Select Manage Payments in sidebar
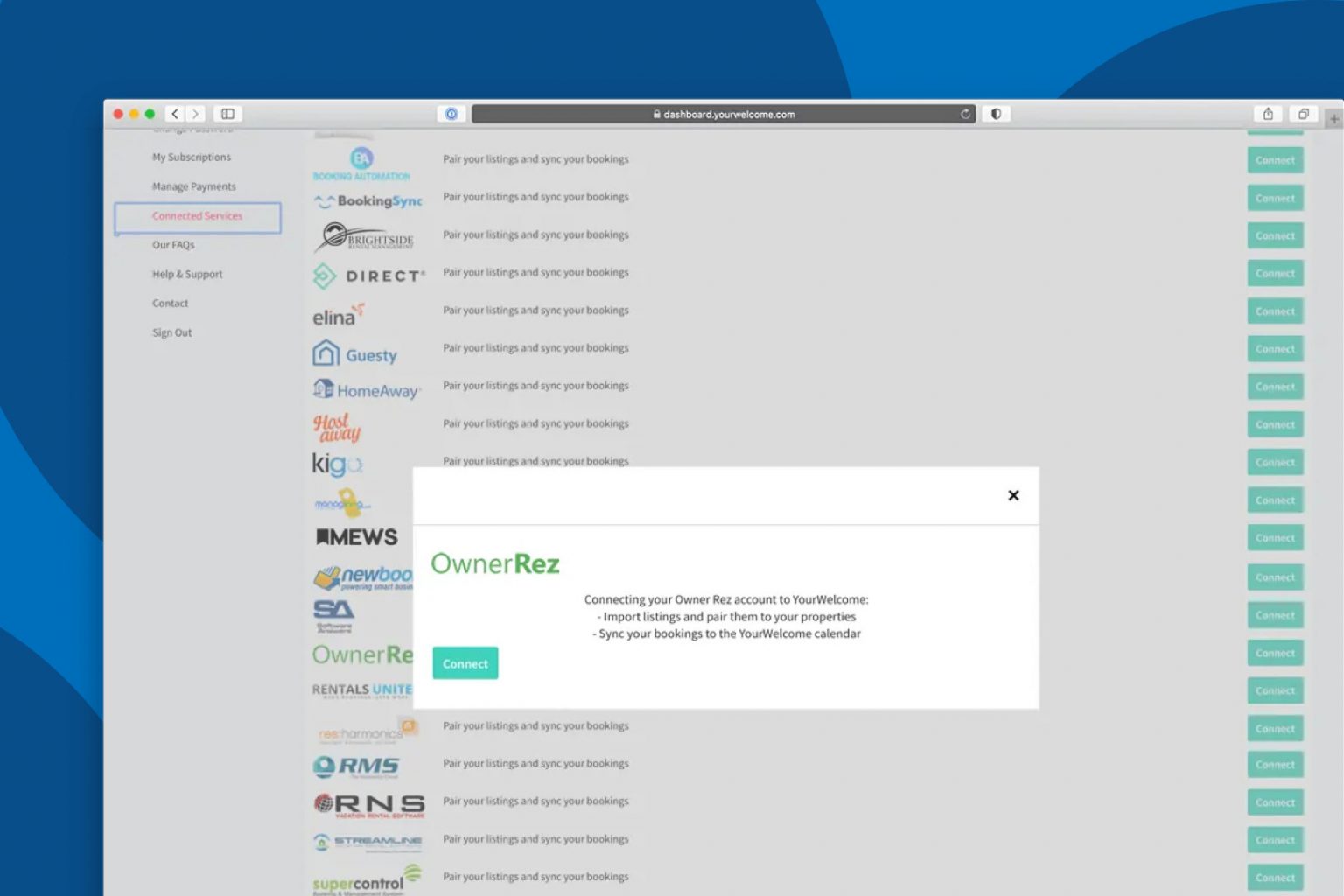Image resolution: width=1344 pixels, height=896 pixels. click(x=193, y=186)
